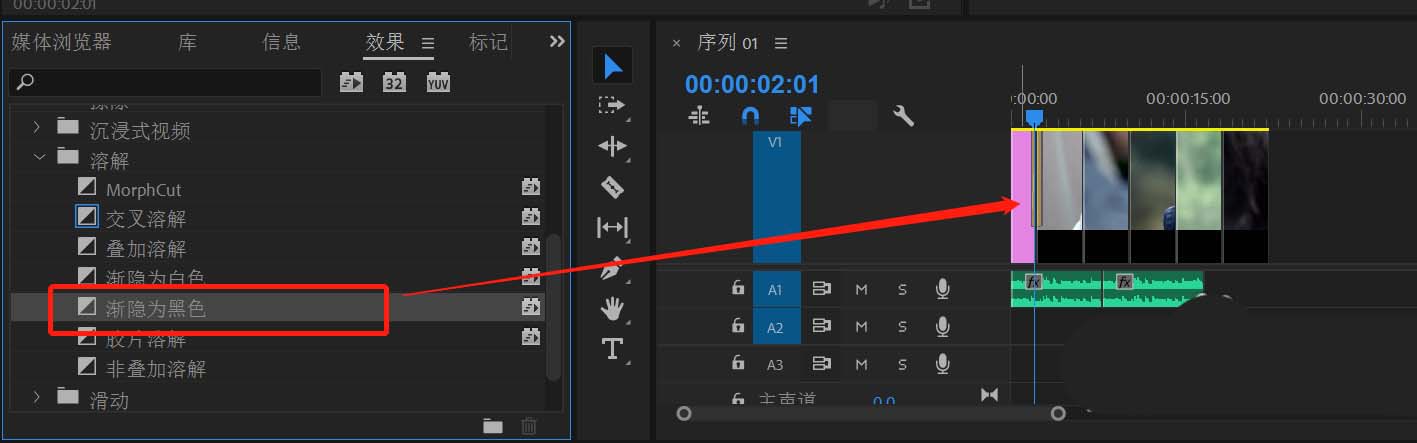Select the Selection arrow tool

click(x=612, y=66)
